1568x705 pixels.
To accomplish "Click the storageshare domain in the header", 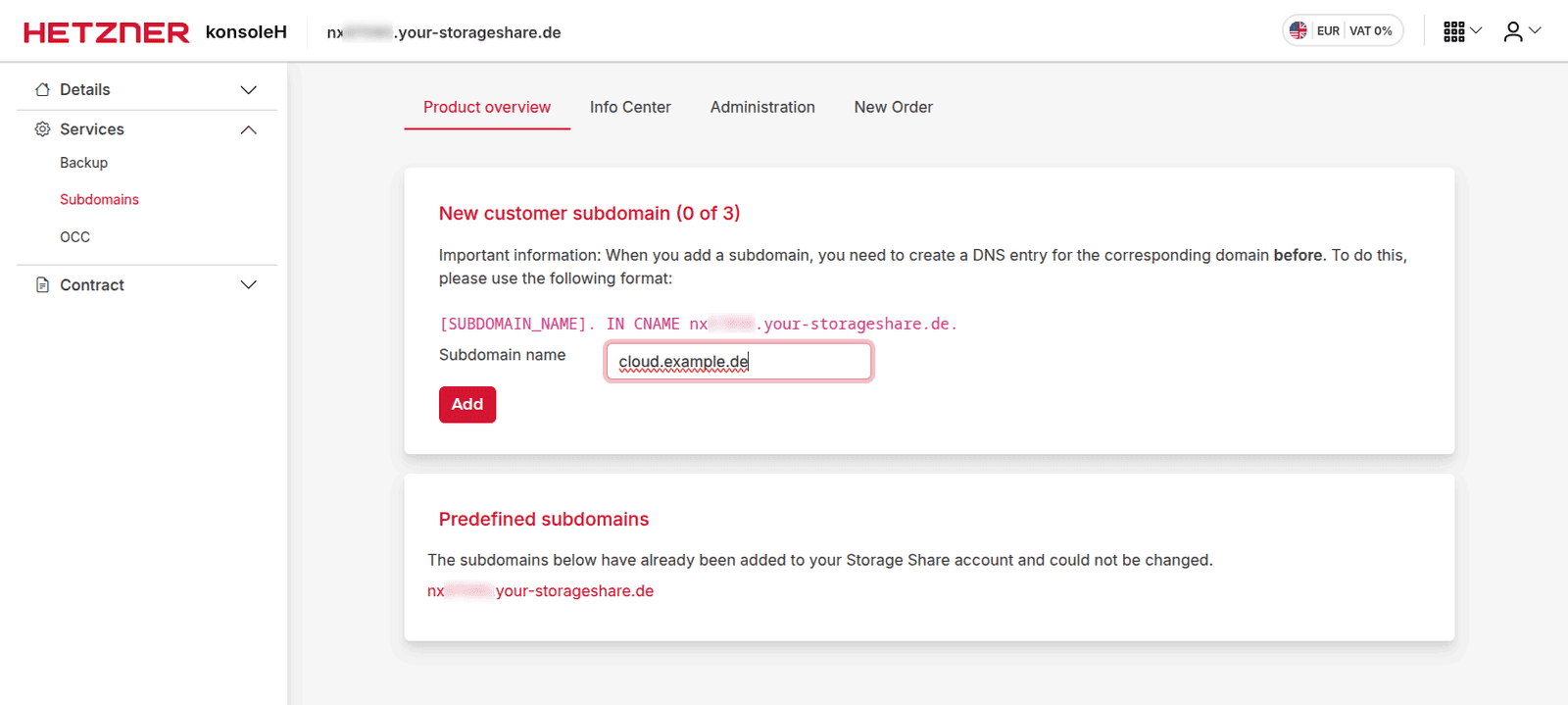I will 444,32.
